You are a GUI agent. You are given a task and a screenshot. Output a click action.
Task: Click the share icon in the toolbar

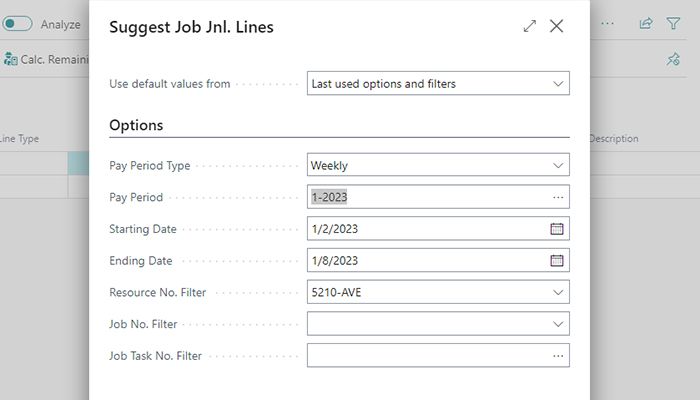click(x=646, y=24)
